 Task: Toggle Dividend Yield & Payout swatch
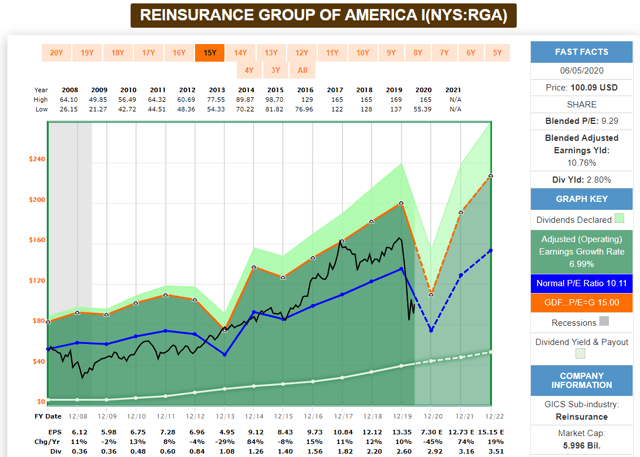click(x=580, y=353)
